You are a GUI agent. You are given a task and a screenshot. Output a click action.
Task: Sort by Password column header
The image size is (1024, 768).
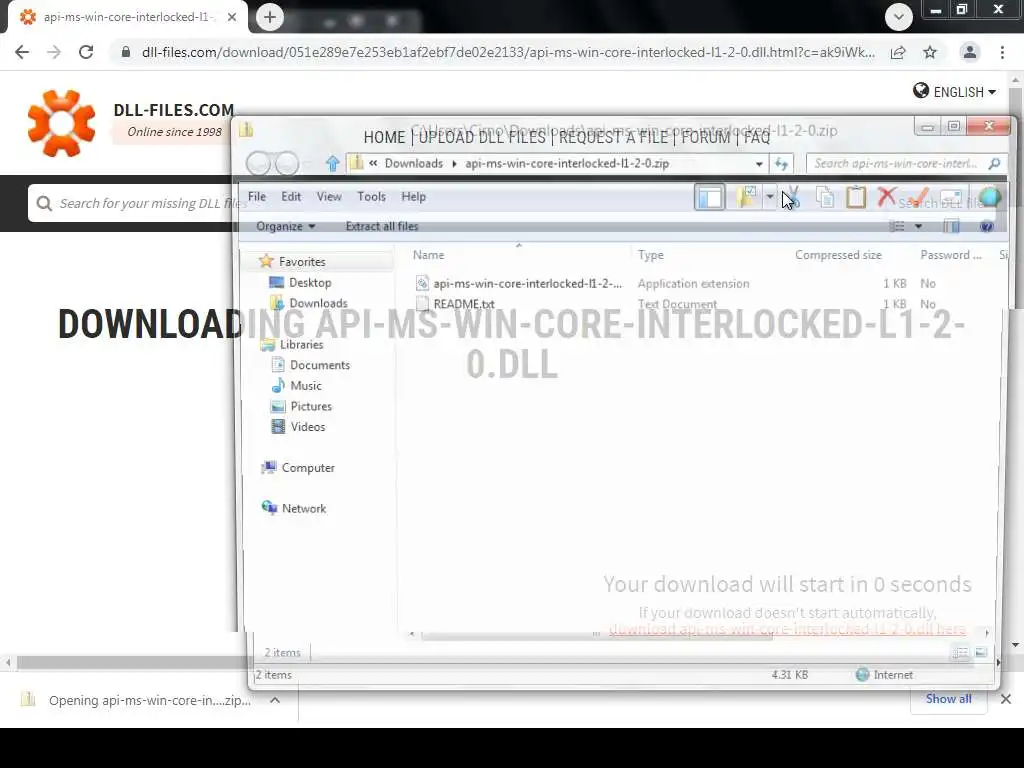point(951,255)
